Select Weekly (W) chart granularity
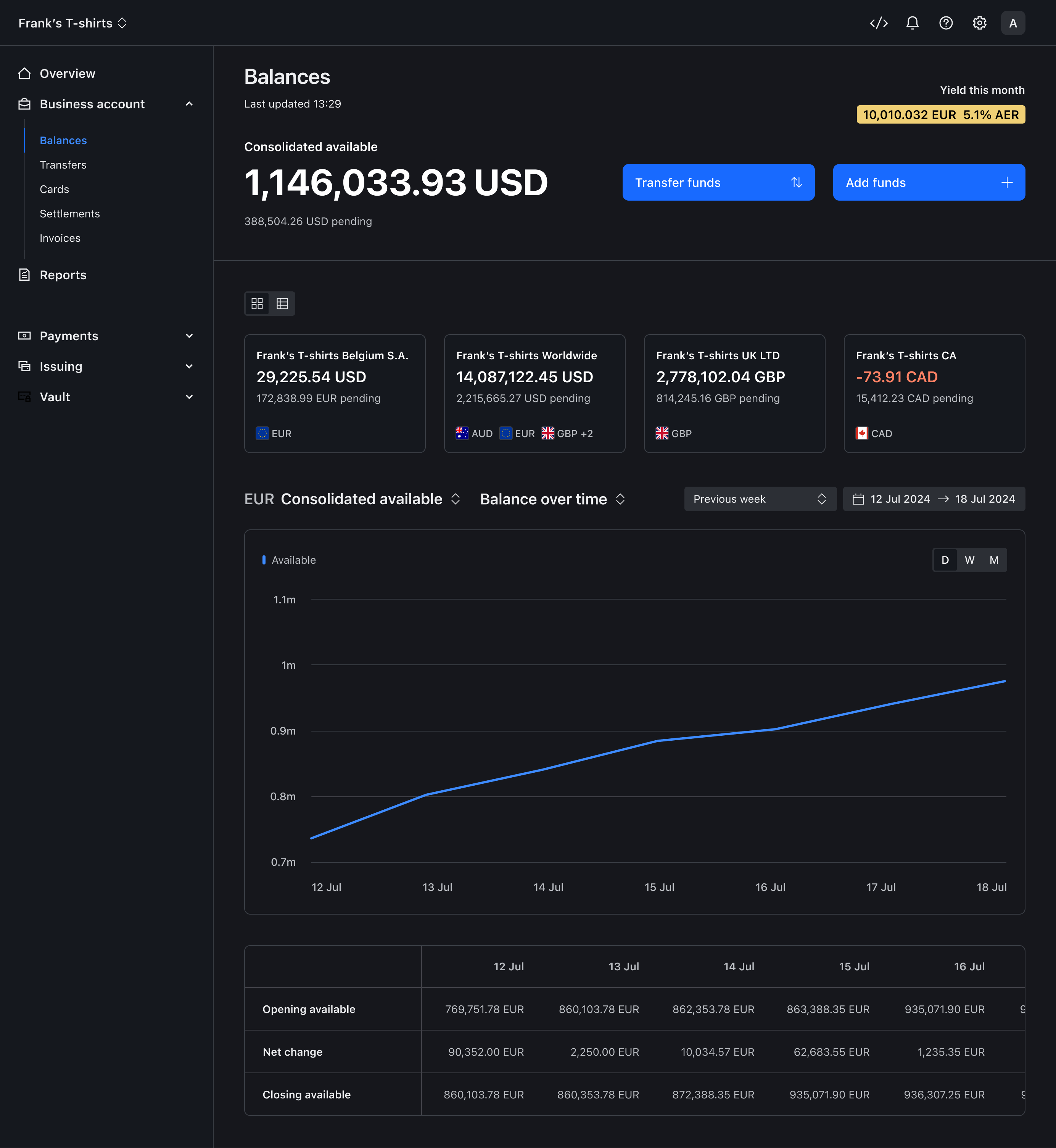Screen dimensions: 1056x1148 [970, 560]
